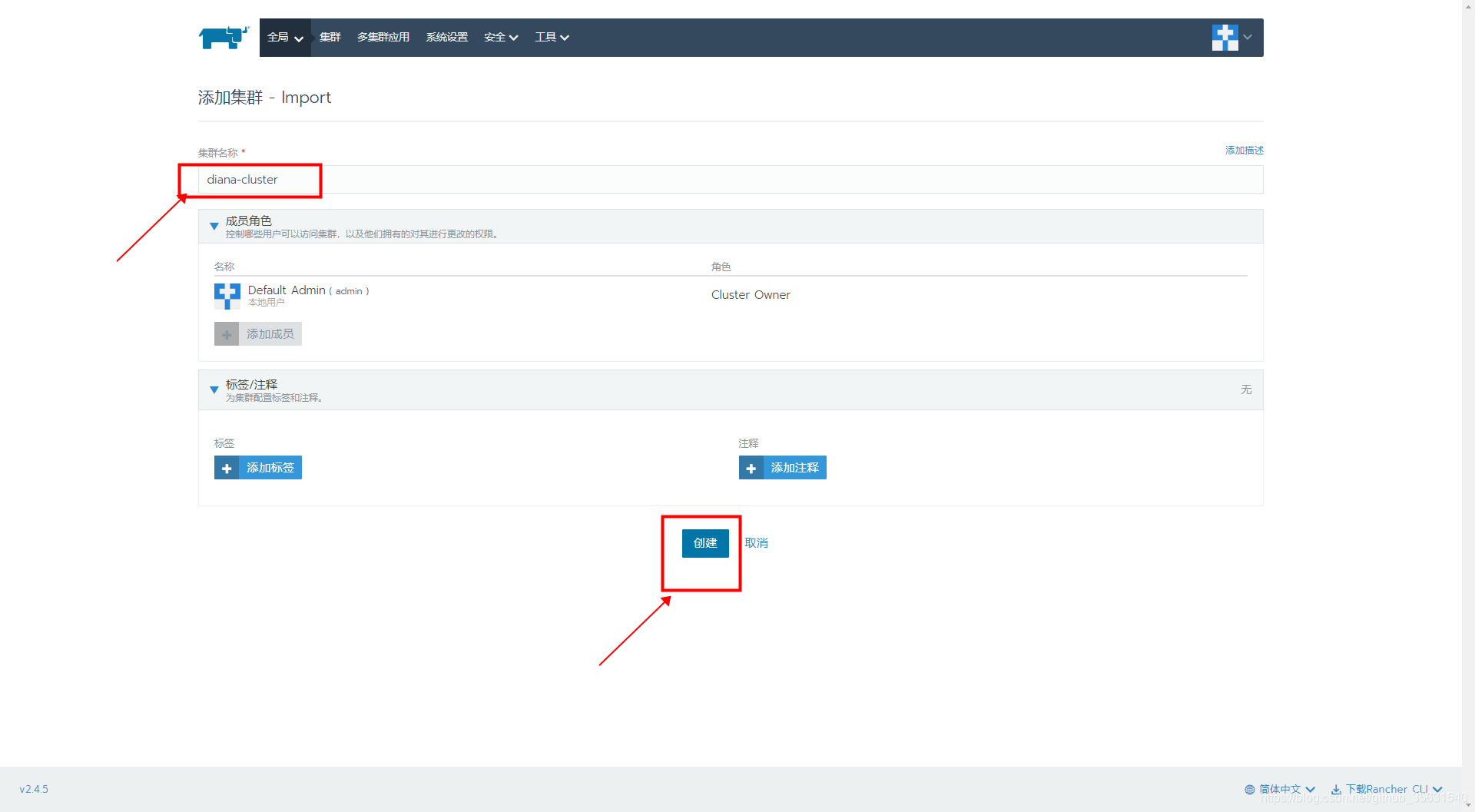
Task: Click the 创建 create button
Action: (705, 543)
